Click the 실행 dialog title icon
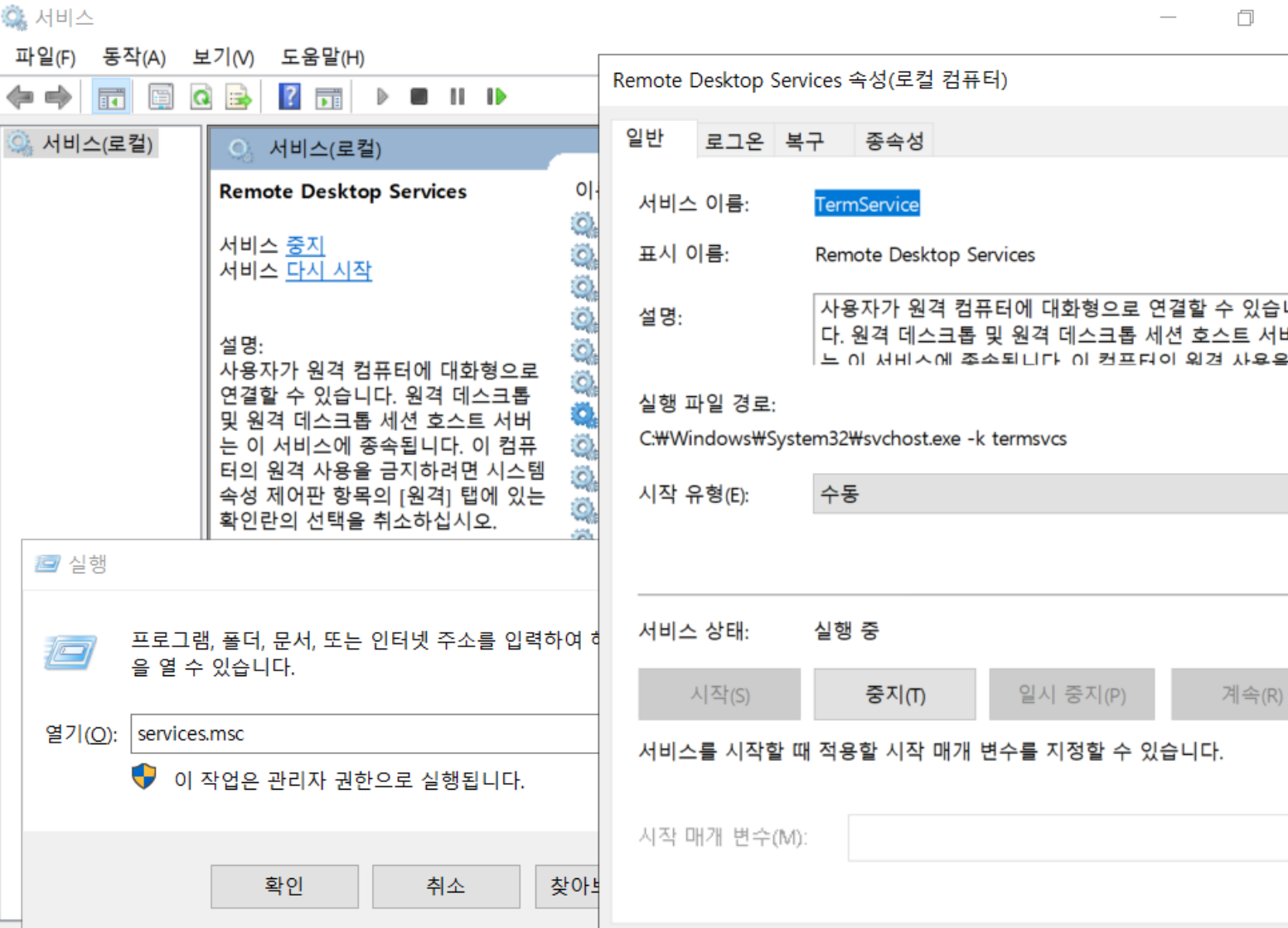This screenshot has width=1288, height=928. click(47, 563)
